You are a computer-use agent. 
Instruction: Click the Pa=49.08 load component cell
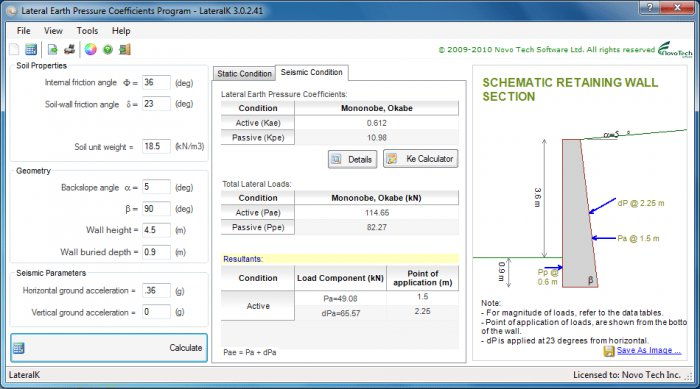coord(340,298)
